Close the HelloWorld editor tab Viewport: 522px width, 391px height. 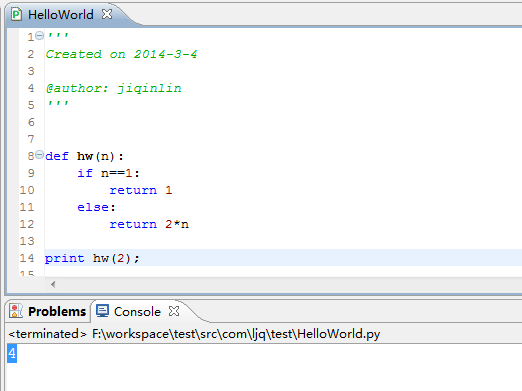107,14
